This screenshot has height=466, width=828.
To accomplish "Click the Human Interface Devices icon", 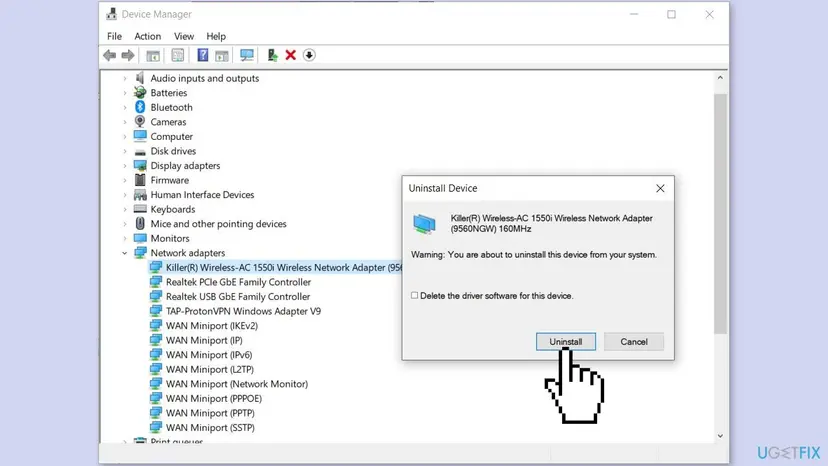I will tap(140, 194).
